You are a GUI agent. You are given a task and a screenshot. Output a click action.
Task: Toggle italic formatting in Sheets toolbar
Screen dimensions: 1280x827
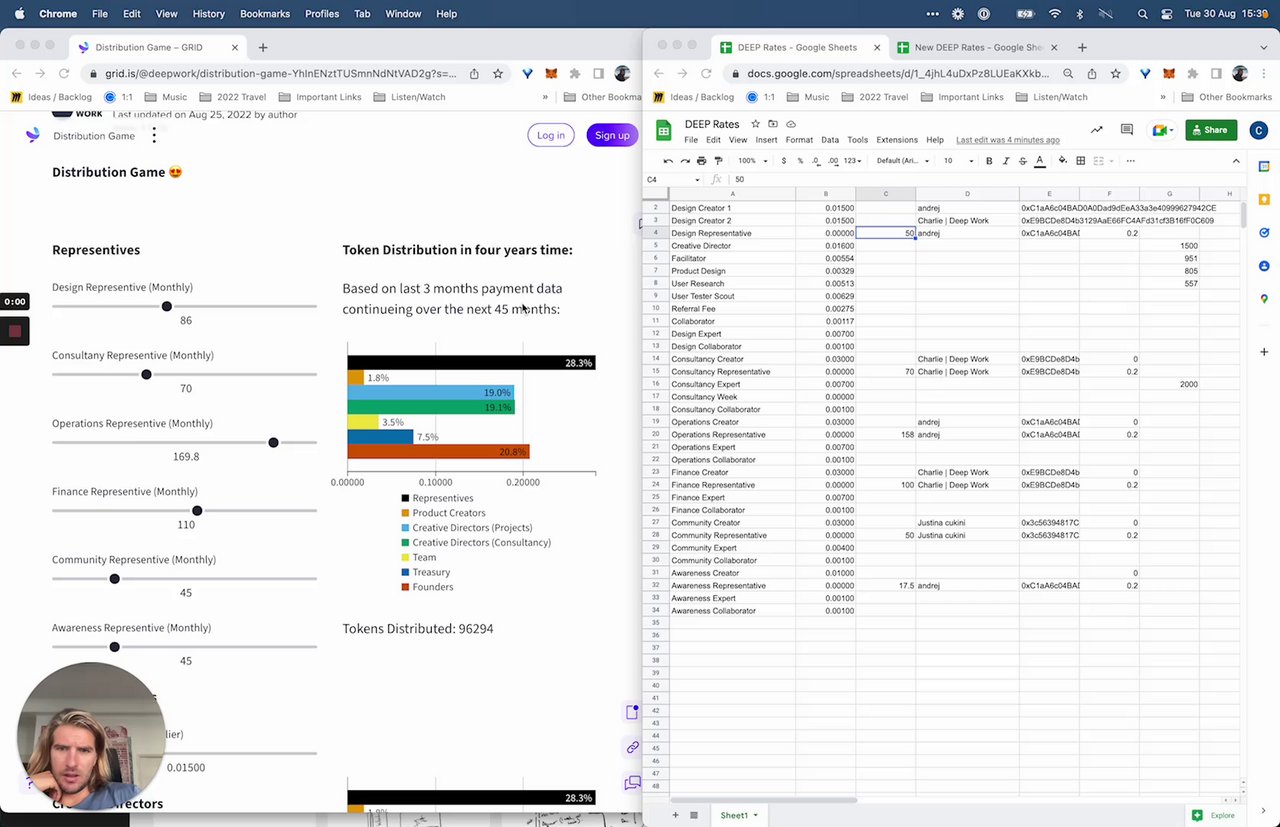(x=1006, y=161)
